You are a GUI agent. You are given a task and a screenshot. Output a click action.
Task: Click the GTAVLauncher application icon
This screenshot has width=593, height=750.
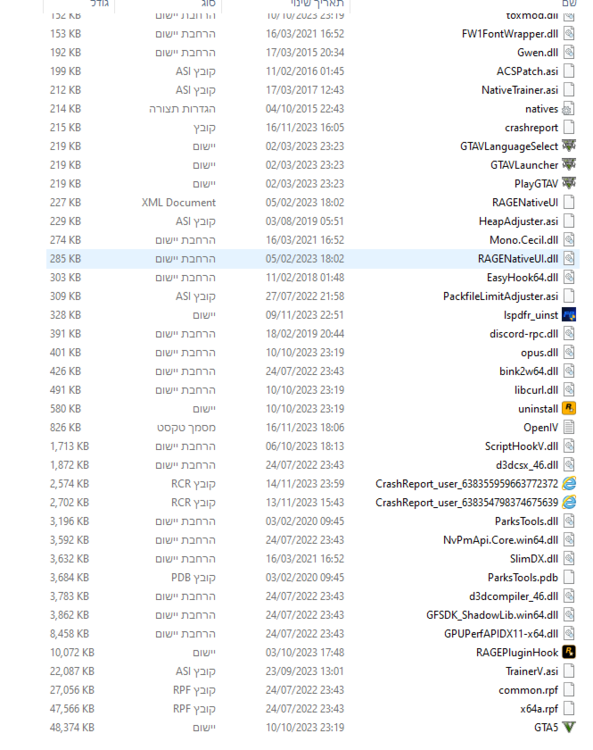[x=569, y=165]
